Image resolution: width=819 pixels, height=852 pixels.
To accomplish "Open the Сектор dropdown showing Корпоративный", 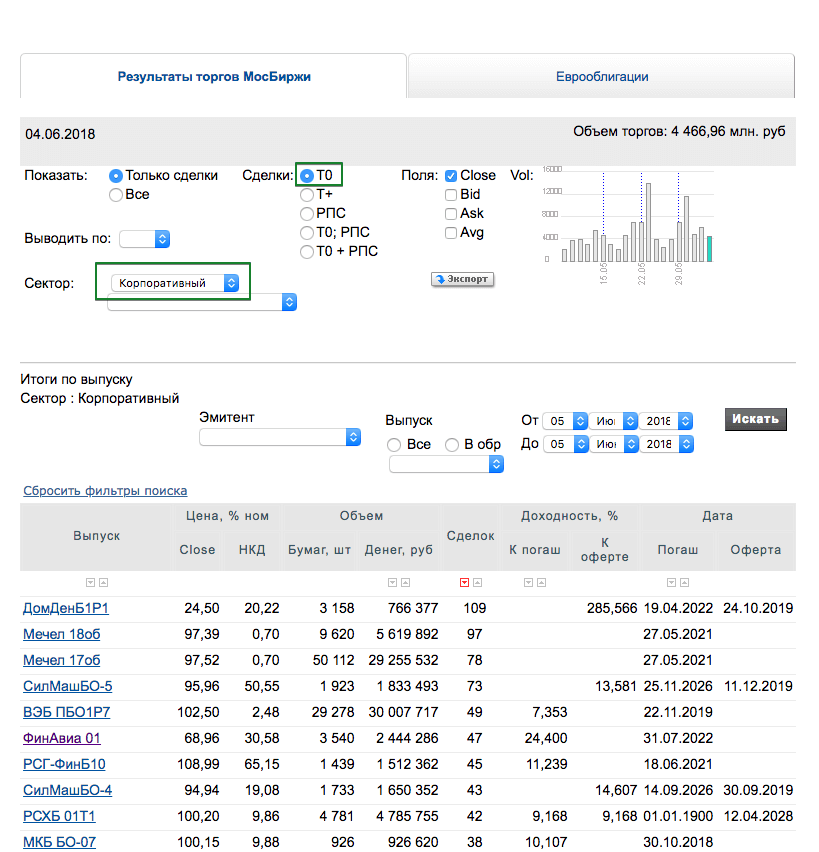I will pyautogui.click(x=175, y=283).
